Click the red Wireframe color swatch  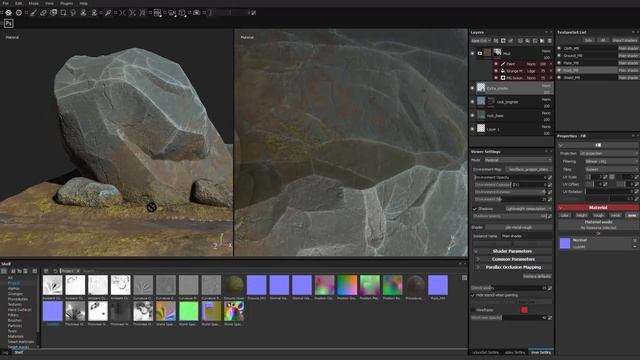pos(524,310)
